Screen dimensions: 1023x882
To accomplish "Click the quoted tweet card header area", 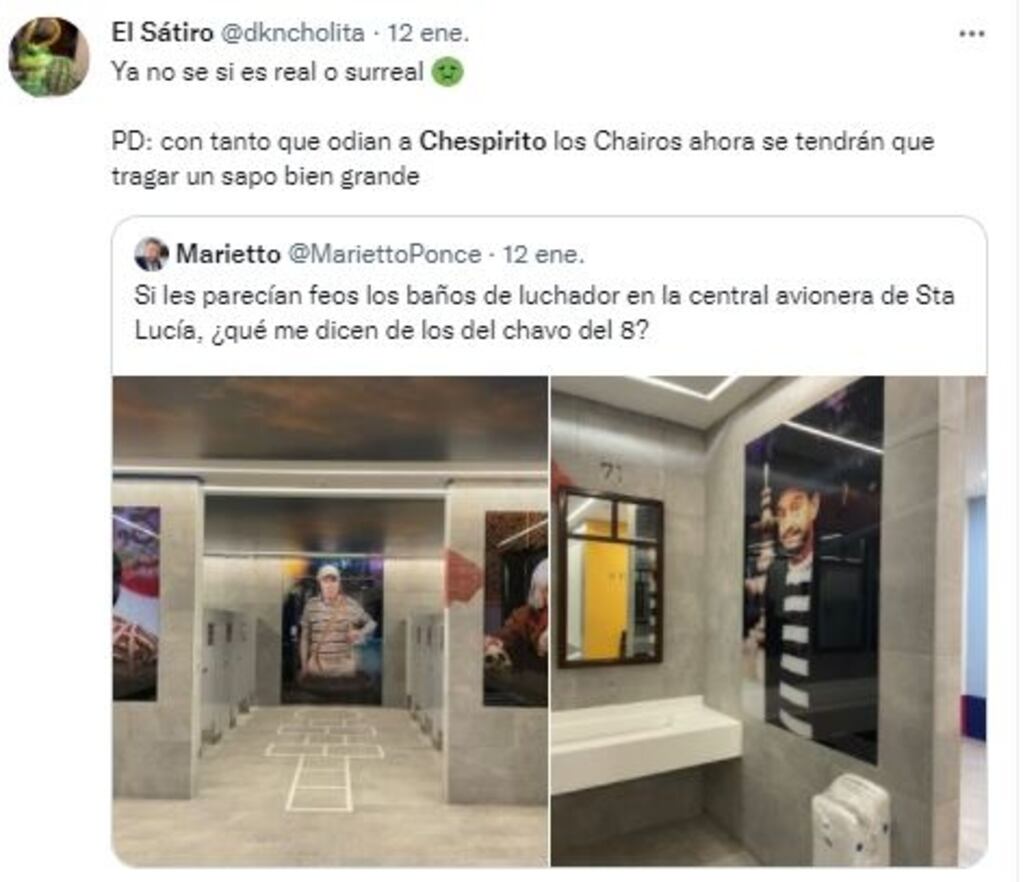I will [359, 254].
